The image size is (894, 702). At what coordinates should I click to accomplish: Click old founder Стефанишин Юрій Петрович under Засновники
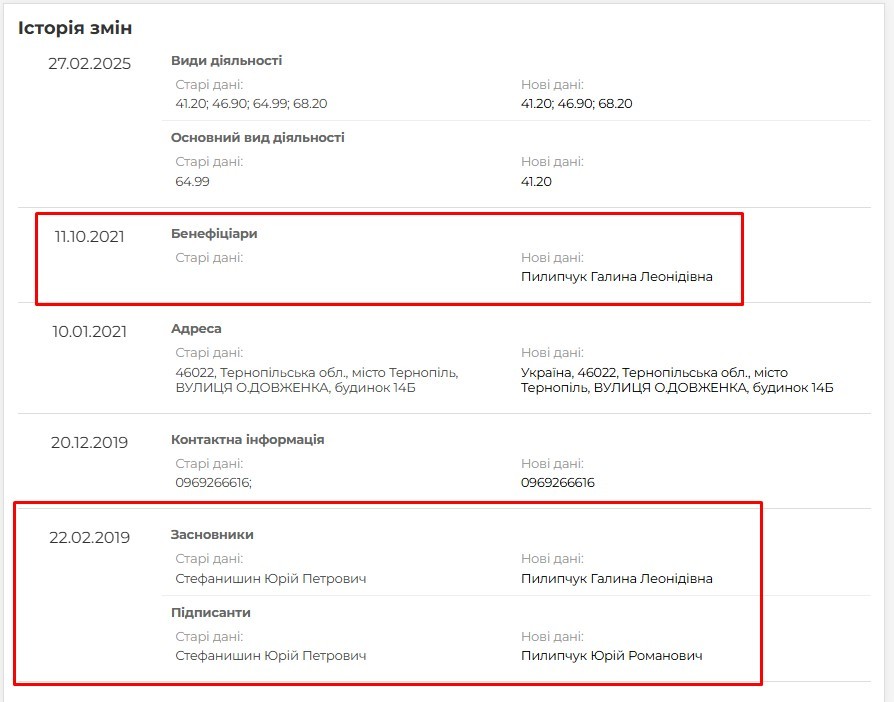point(271,578)
